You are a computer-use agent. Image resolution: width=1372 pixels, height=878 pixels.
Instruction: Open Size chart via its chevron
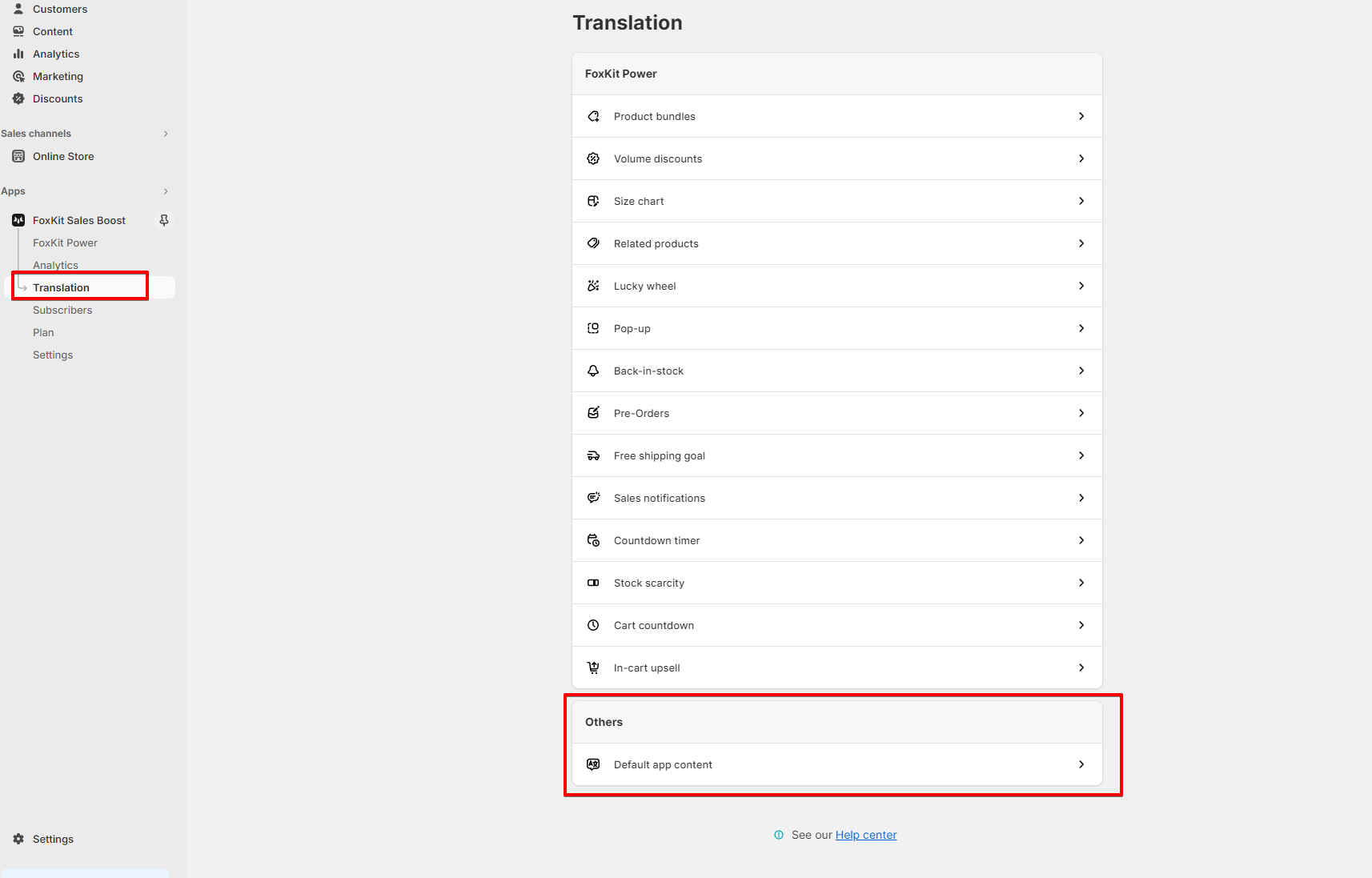[1081, 201]
